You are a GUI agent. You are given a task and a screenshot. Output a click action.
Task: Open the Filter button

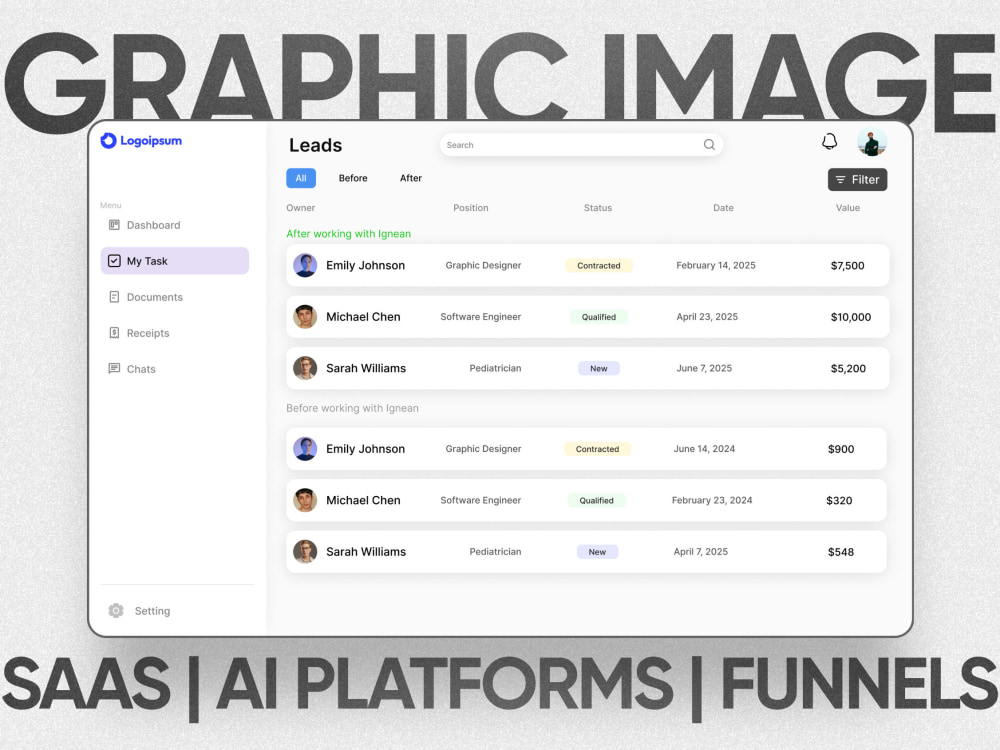pyautogui.click(x=857, y=180)
